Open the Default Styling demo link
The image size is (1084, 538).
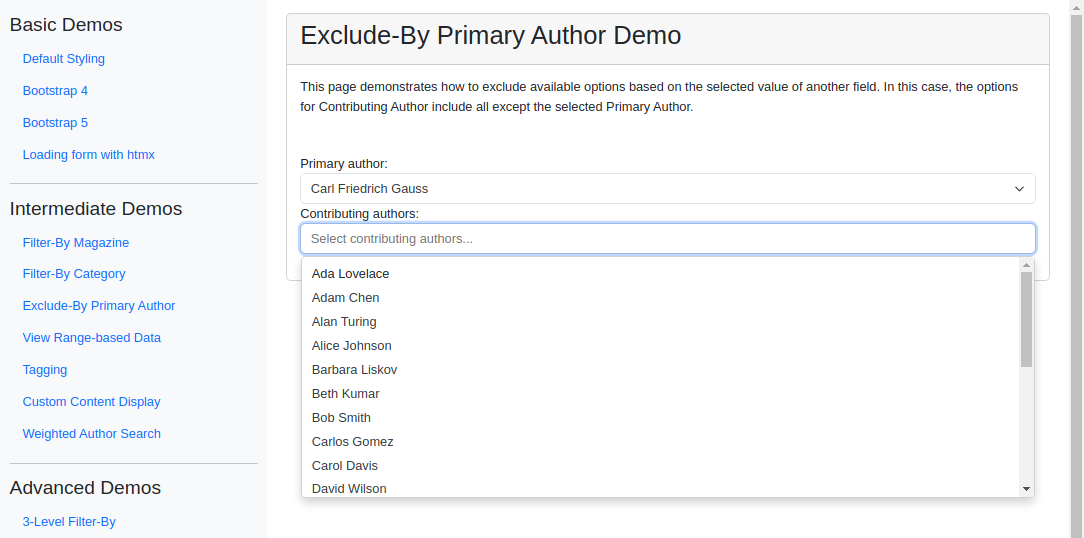coord(64,59)
